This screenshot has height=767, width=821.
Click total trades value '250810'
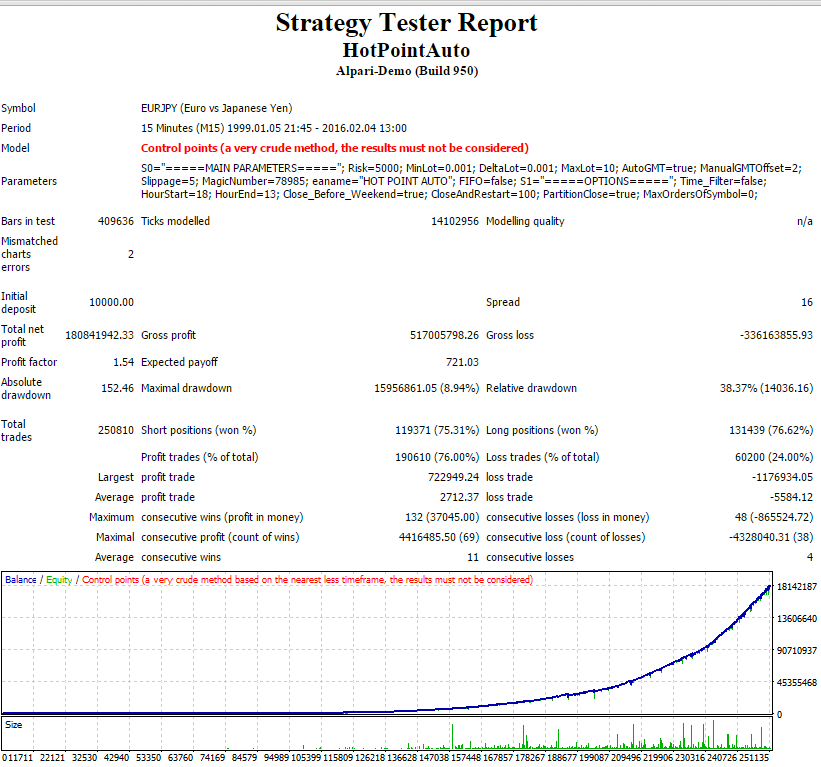point(116,430)
